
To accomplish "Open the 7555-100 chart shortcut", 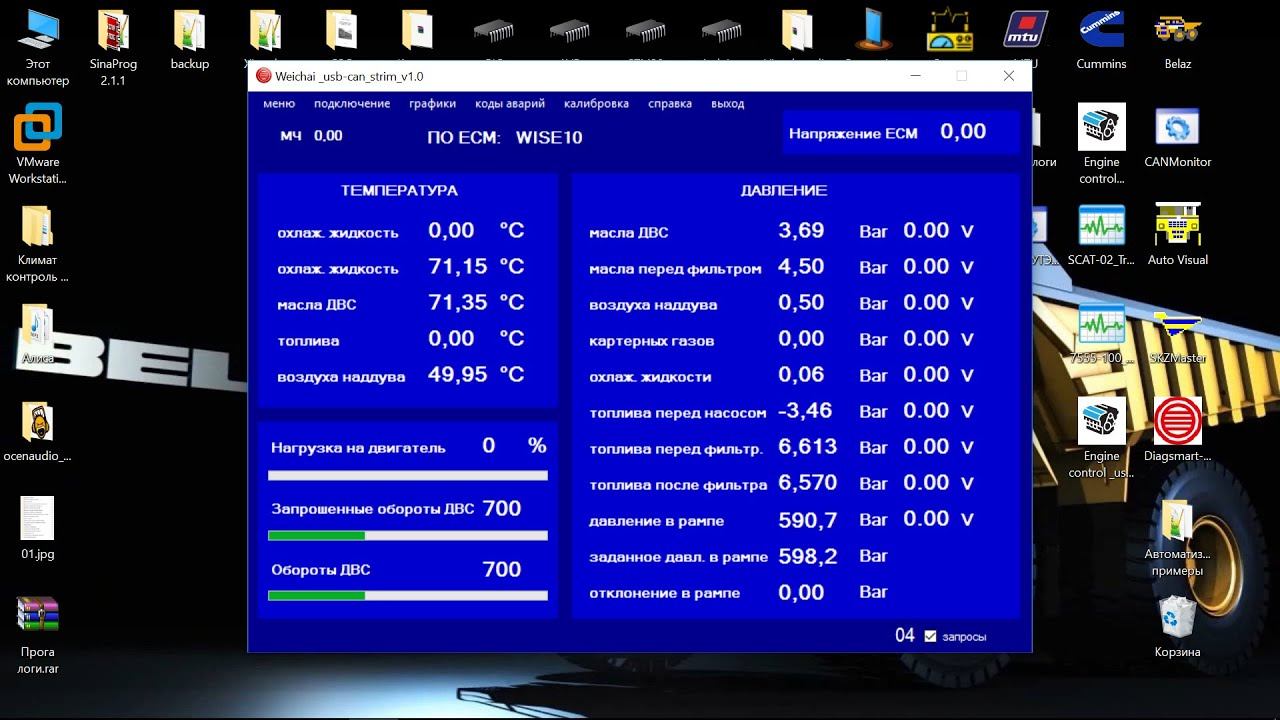I will 1101,334.
